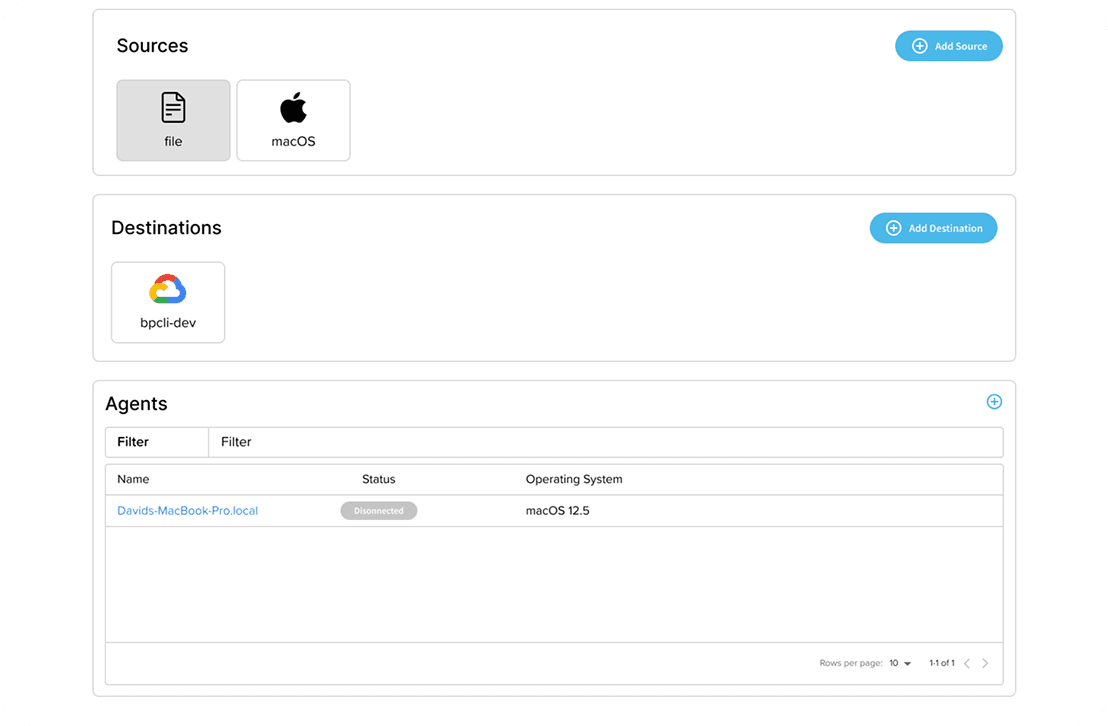Viewport: 1108px width, 726px height.
Task: Click the Add Destination button
Action: 933,228
